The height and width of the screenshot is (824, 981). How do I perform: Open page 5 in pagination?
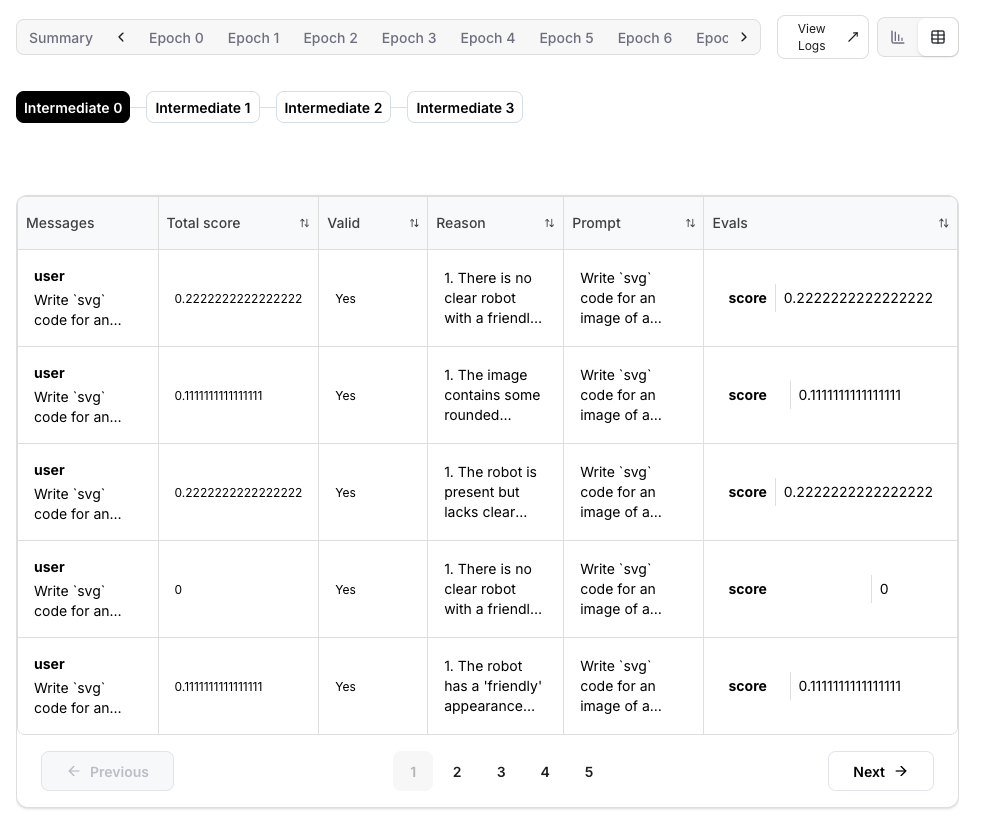(589, 771)
